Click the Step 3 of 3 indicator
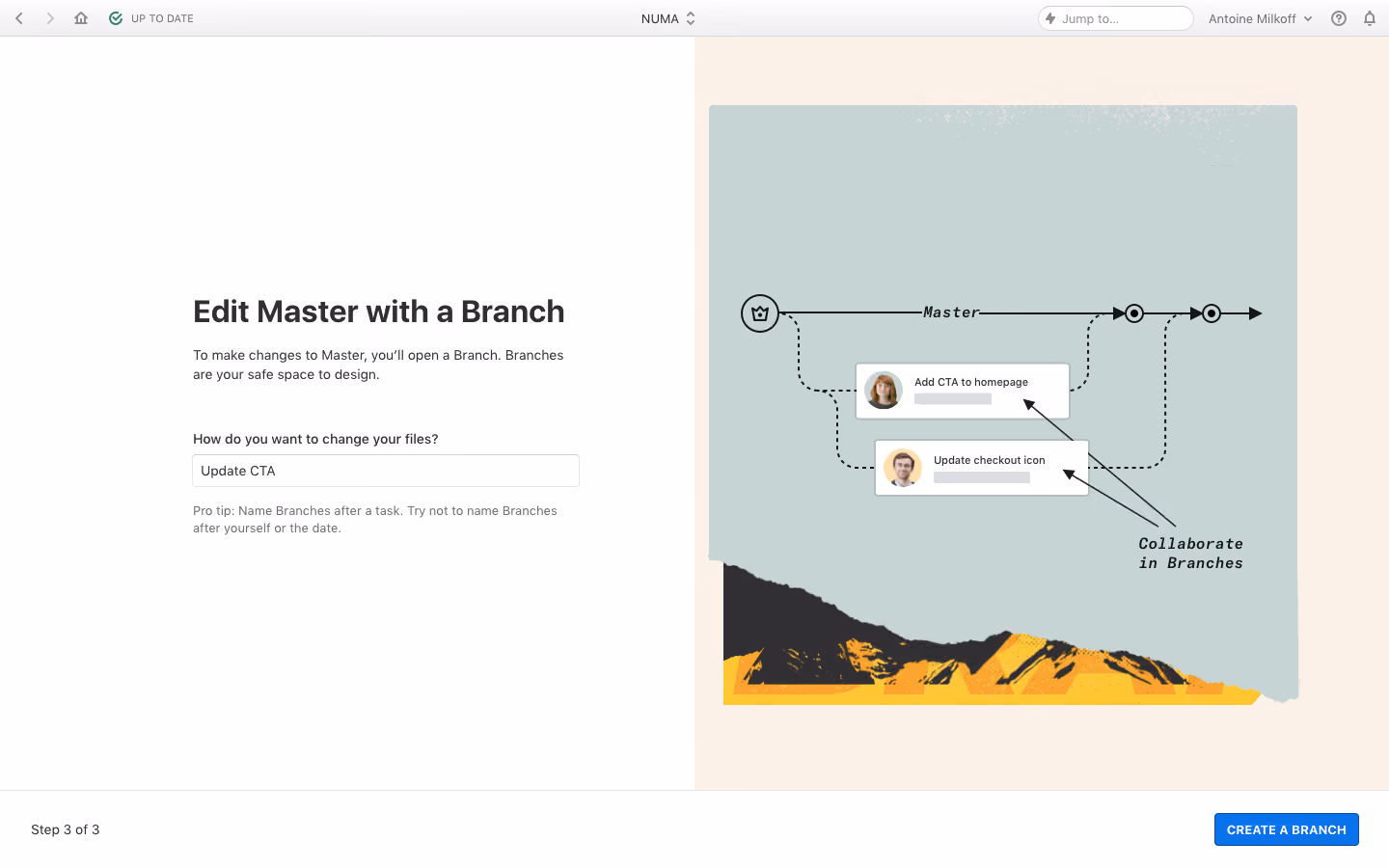The width and height of the screenshot is (1389, 868). click(66, 829)
